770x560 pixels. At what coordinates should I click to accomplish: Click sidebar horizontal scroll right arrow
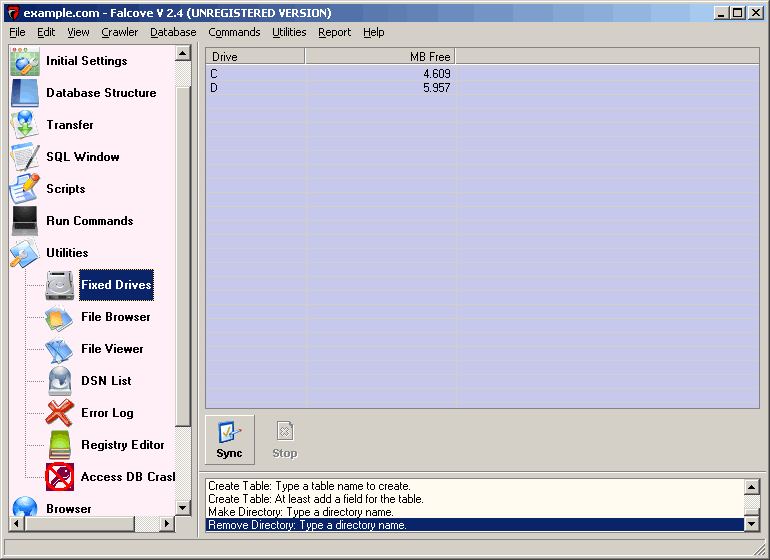(x=167, y=524)
